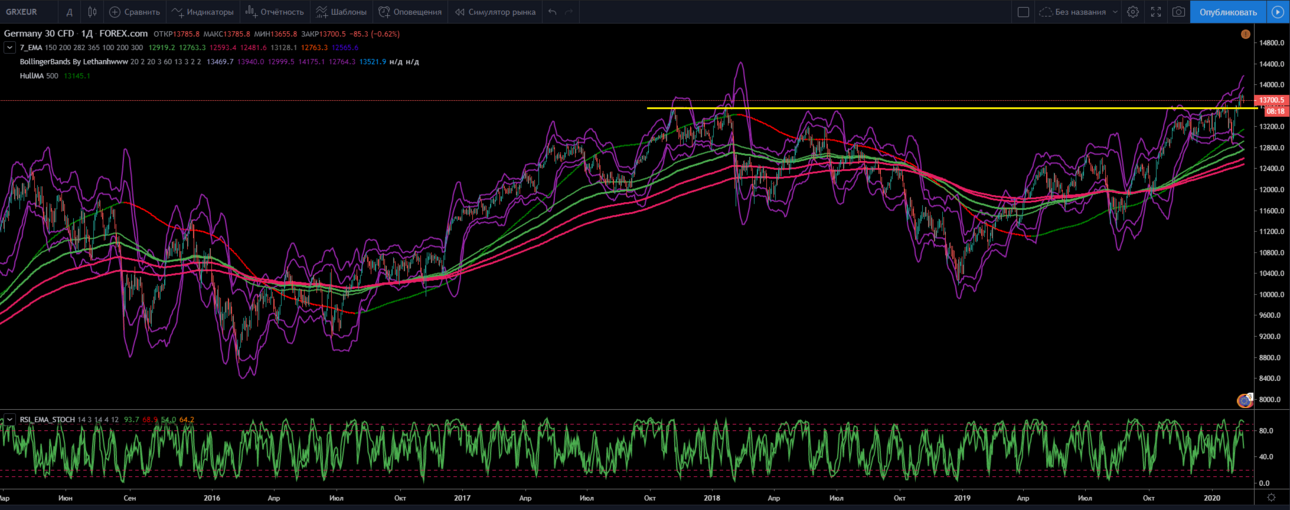Screen dimensions: 1290x510
Task: Open the Индикаторы indicators dialog
Action: 203,12
